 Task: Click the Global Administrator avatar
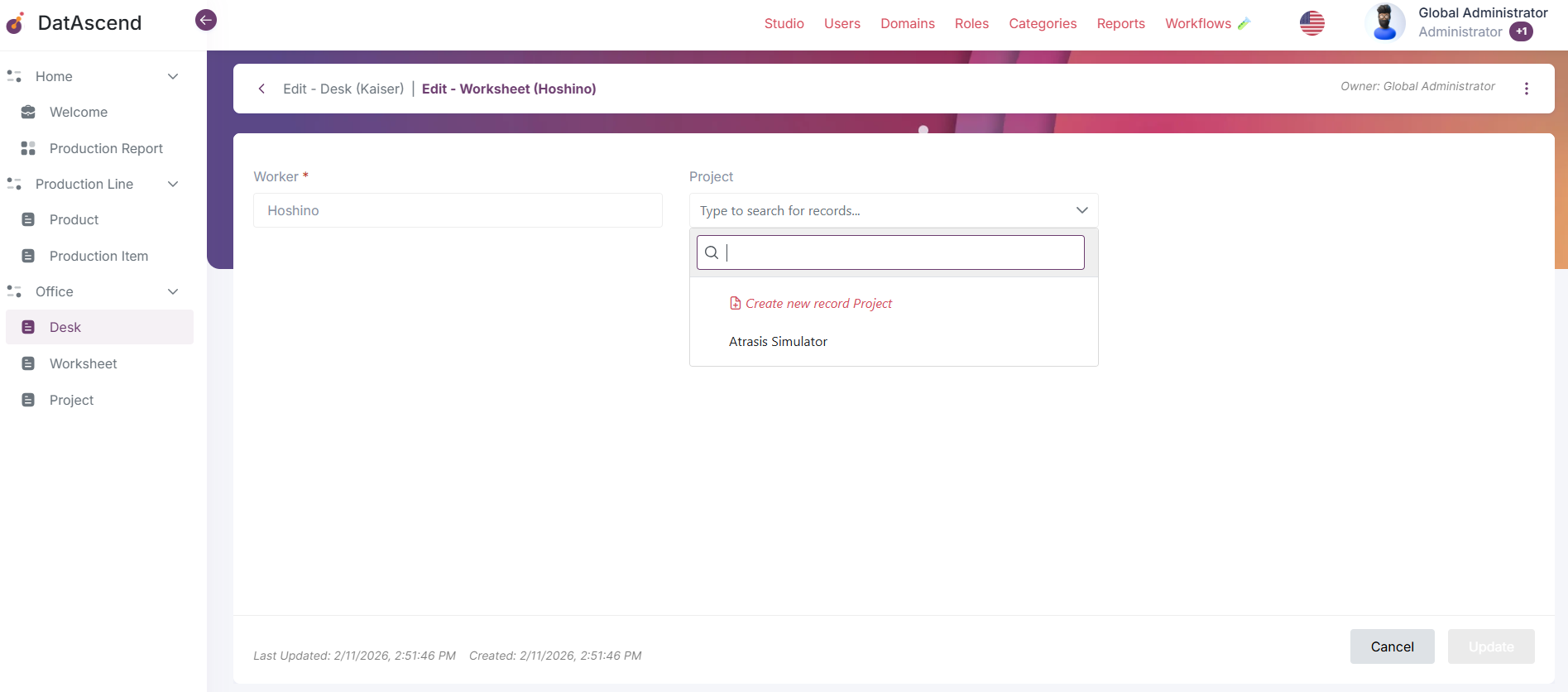[1384, 22]
